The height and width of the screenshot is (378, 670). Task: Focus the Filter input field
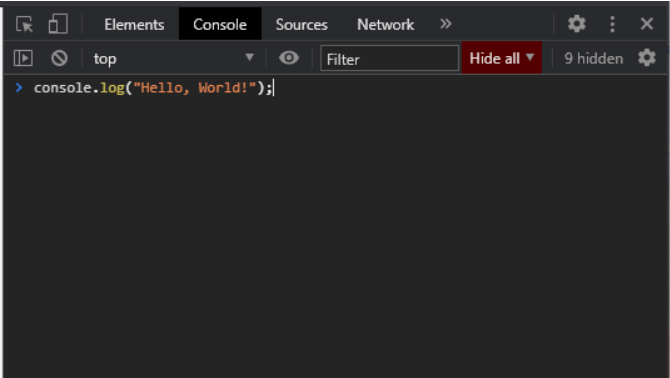pos(389,59)
